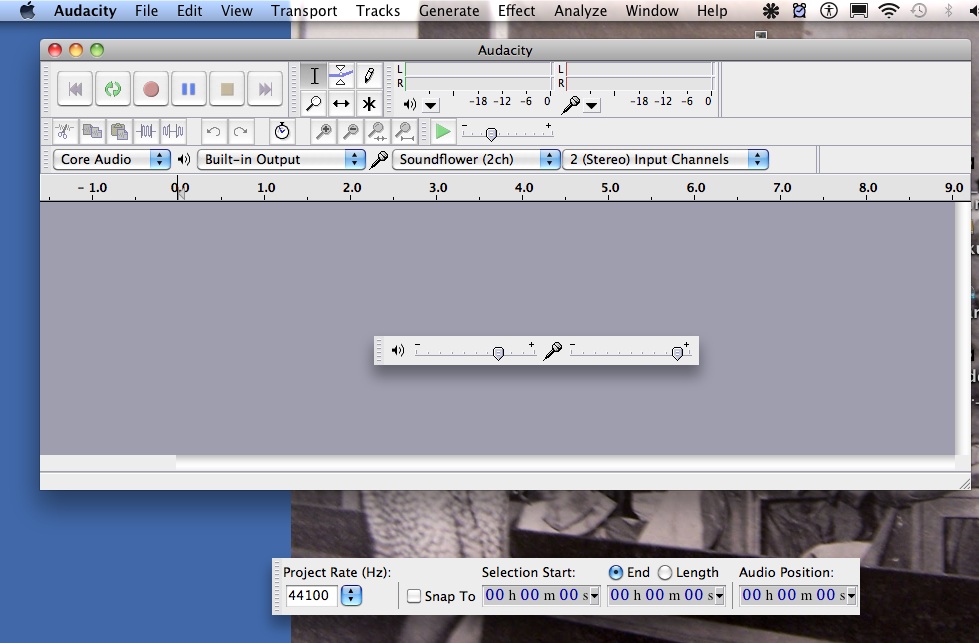The image size is (979, 643).
Task: Open the File menu
Action: pyautogui.click(x=146, y=11)
